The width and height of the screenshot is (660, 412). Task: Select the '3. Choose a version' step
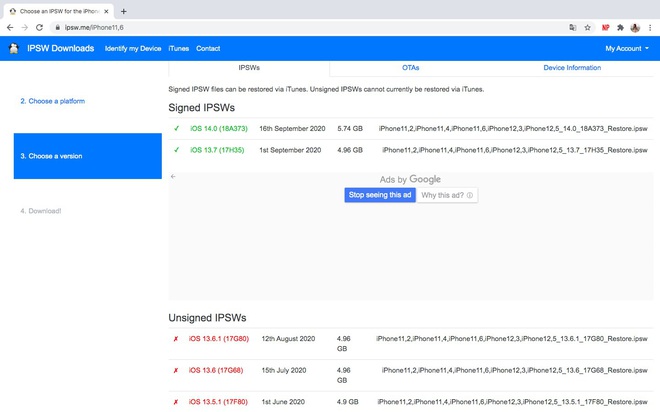click(x=88, y=156)
